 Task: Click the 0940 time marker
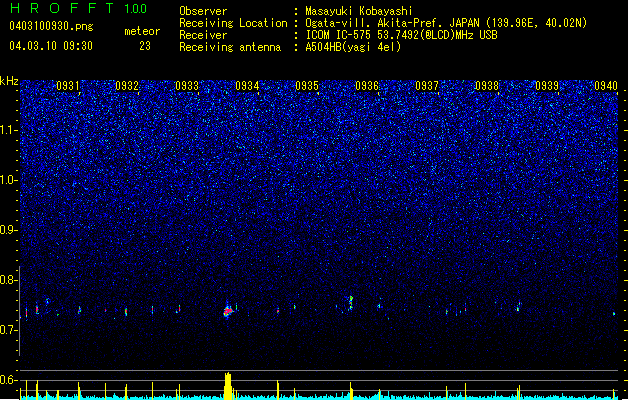(x=606, y=86)
